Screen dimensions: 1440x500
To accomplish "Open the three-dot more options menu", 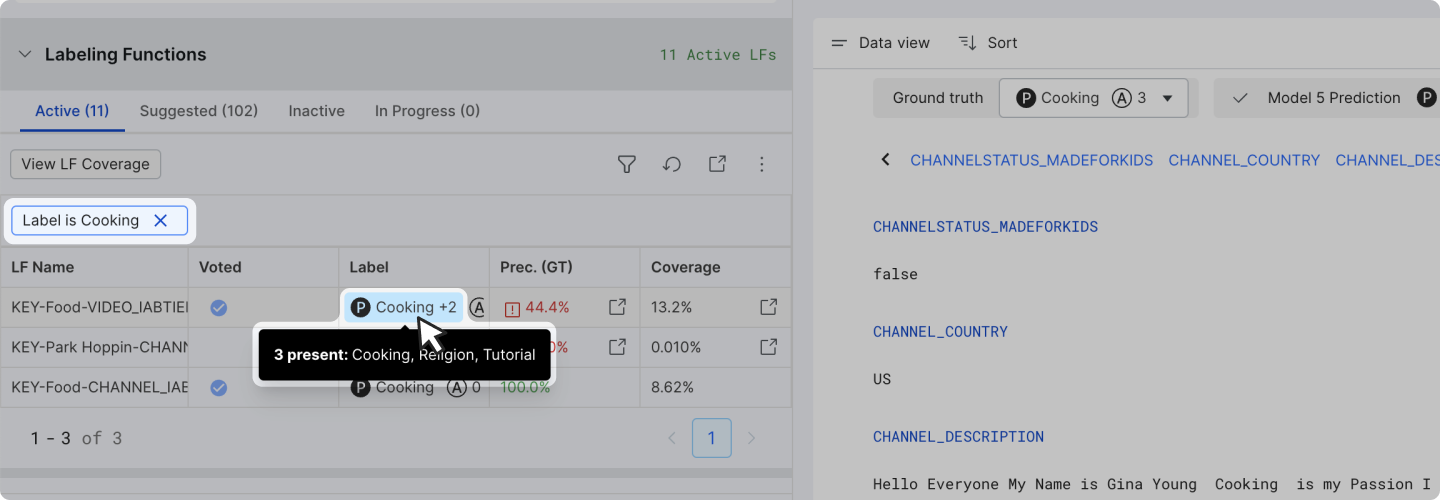I will [x=762, y=164].
